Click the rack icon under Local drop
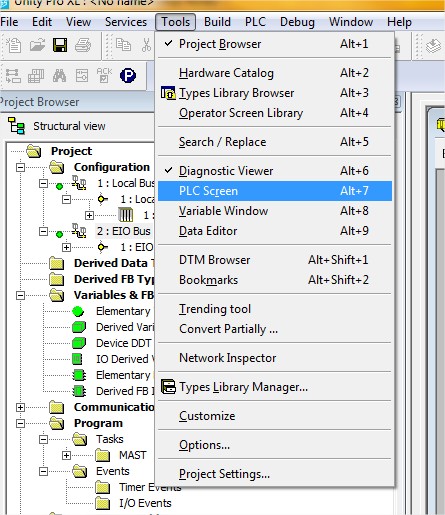 [126, 215]
